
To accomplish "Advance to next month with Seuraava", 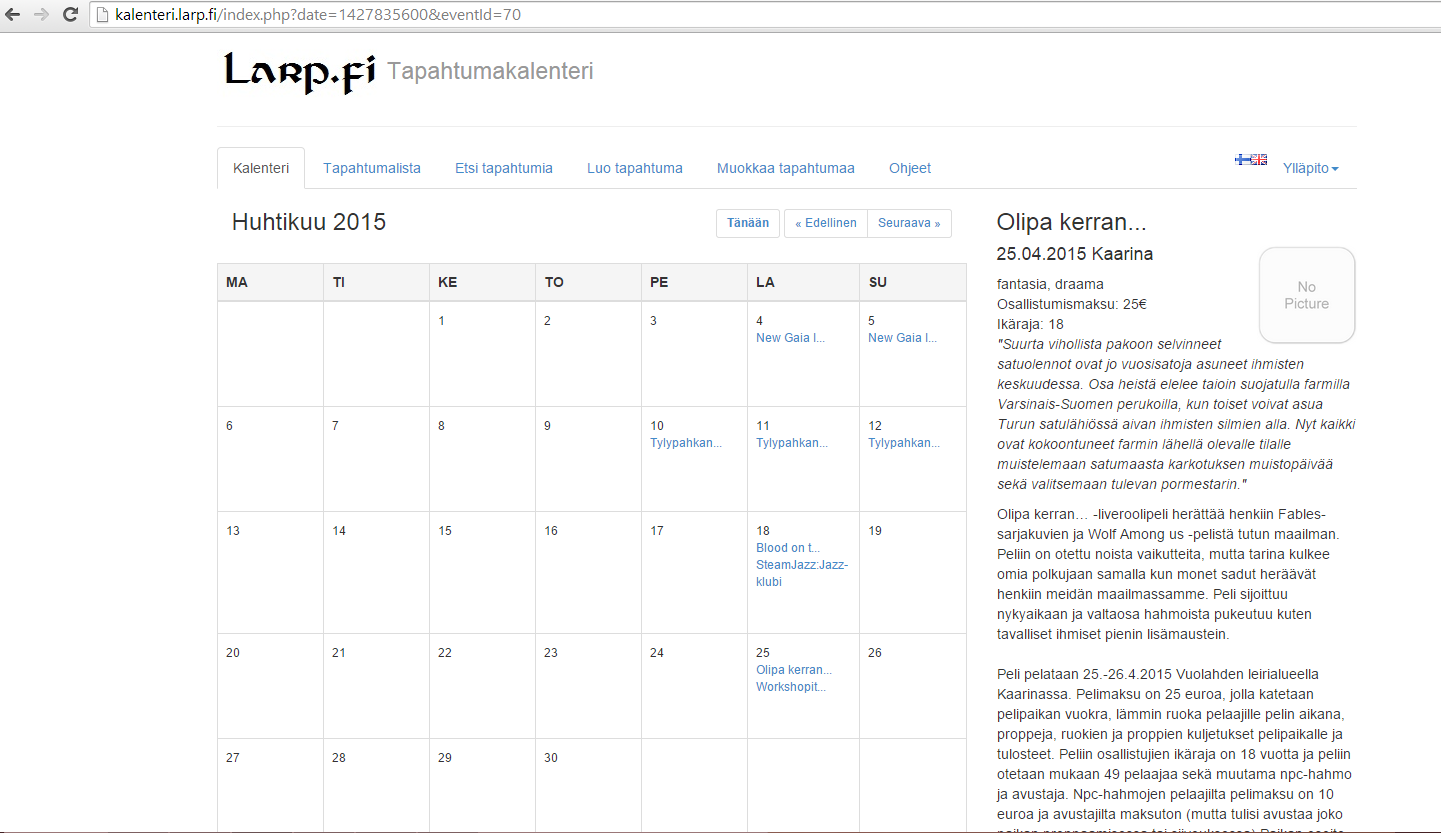I will click(x=909, y=223).
